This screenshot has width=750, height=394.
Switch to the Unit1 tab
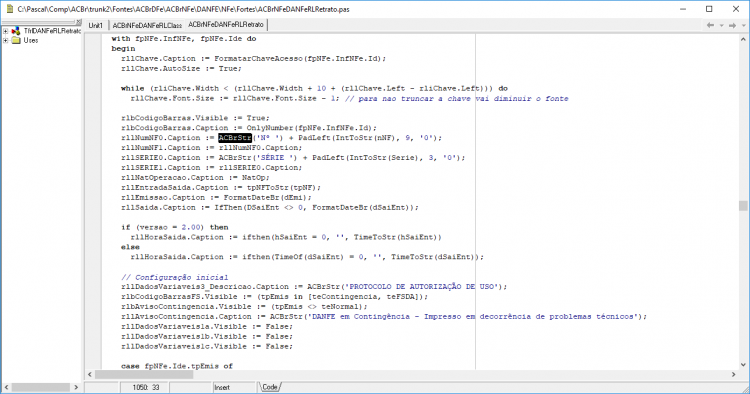(96, 25)
